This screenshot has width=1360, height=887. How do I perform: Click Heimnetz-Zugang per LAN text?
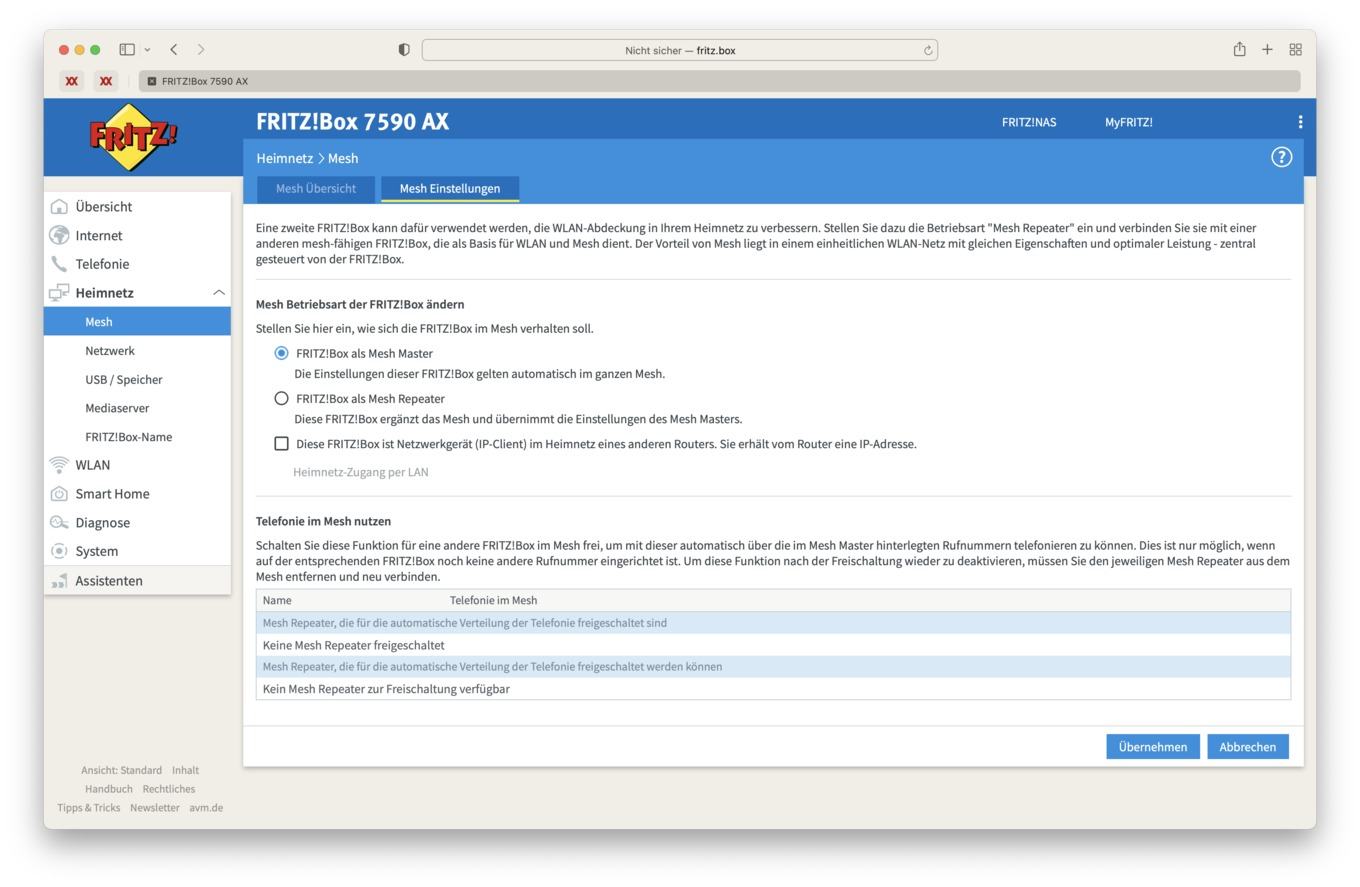click(x=361, y=472)
